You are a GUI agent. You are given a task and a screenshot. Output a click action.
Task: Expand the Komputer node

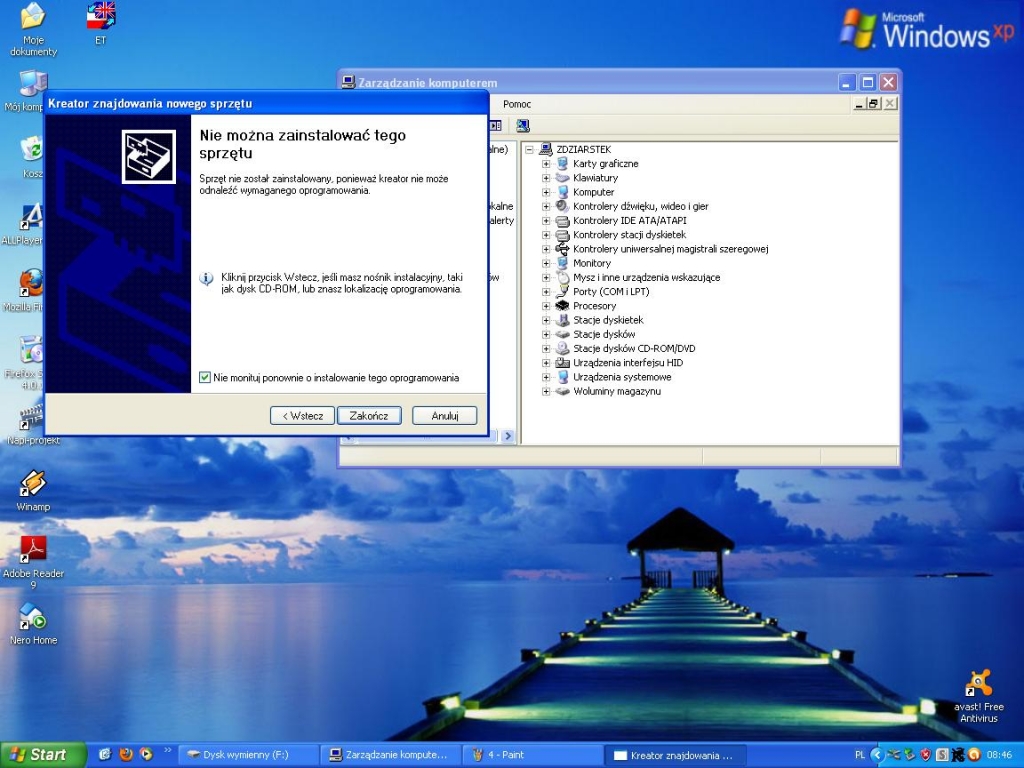coord(546,192)
